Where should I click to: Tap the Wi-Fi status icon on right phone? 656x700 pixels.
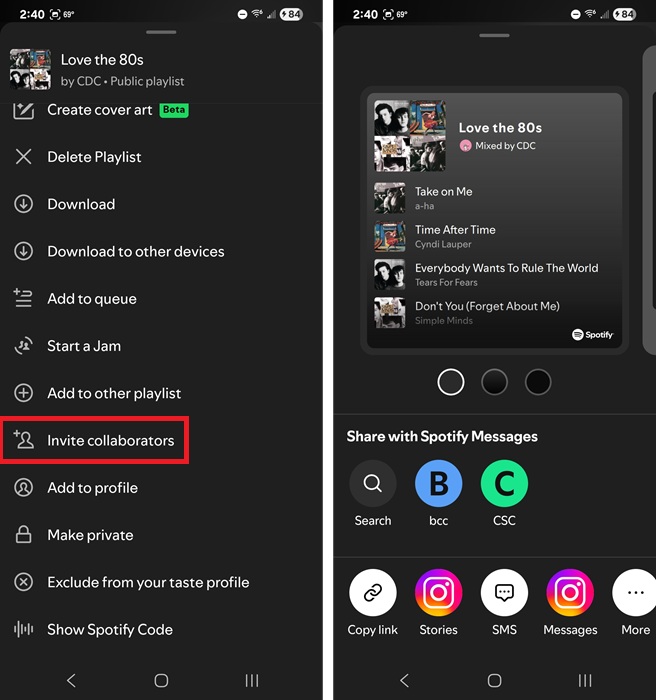[x=590, y=13]
